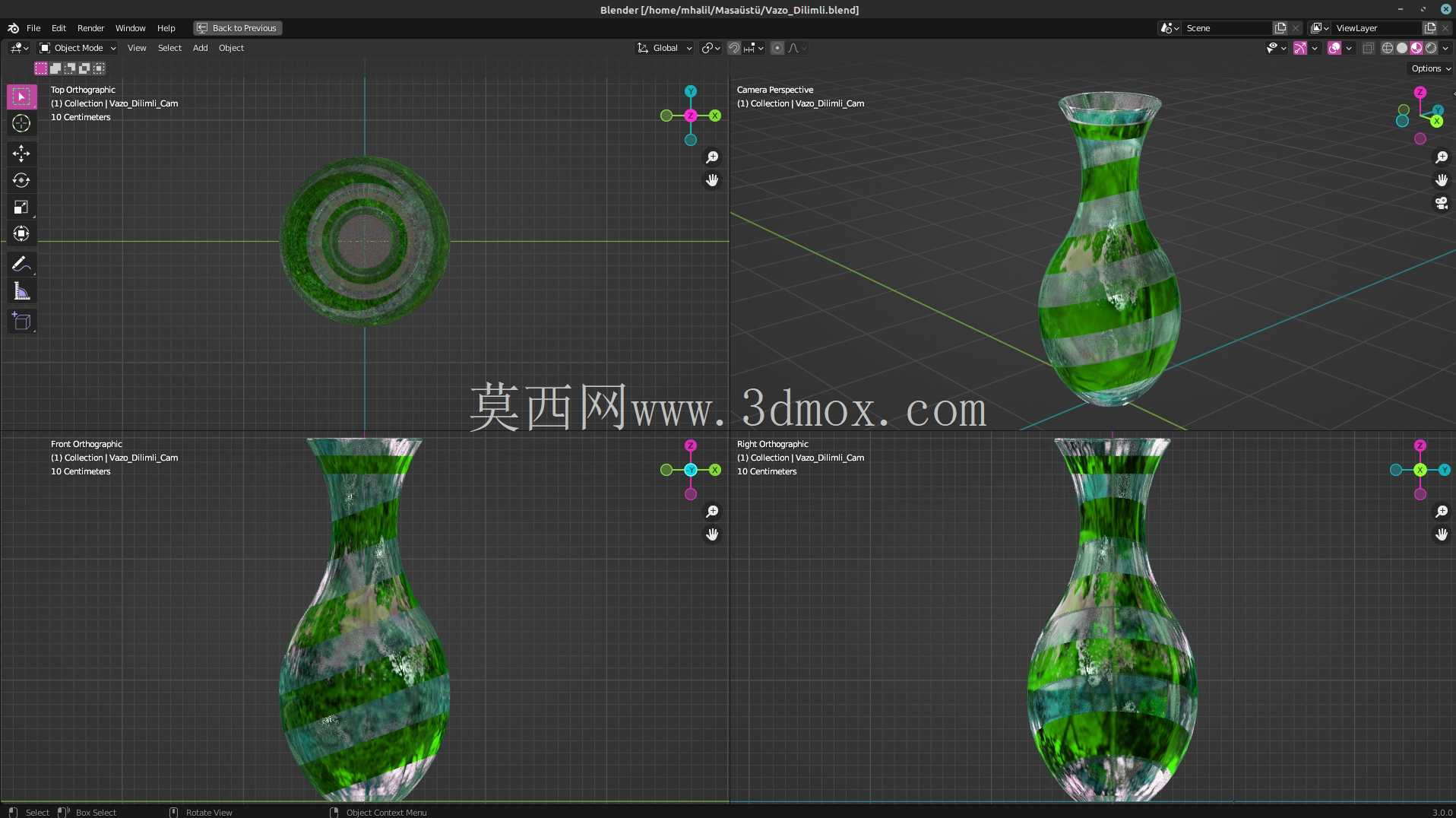This screenshot has width=1456, height=818.
Task: Select the Measure tool
Action: [x=21, y=291]
